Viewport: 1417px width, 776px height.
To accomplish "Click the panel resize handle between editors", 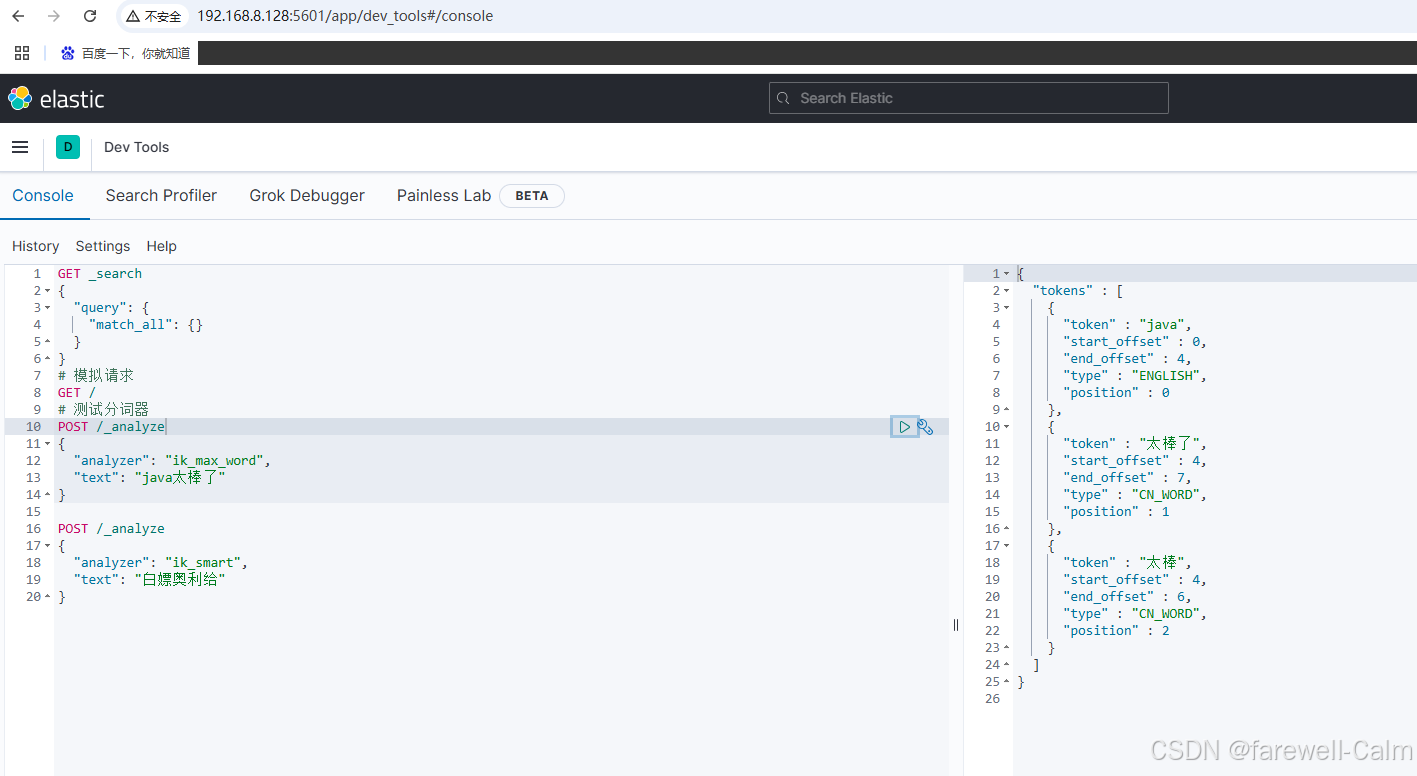I will point(956,624).
